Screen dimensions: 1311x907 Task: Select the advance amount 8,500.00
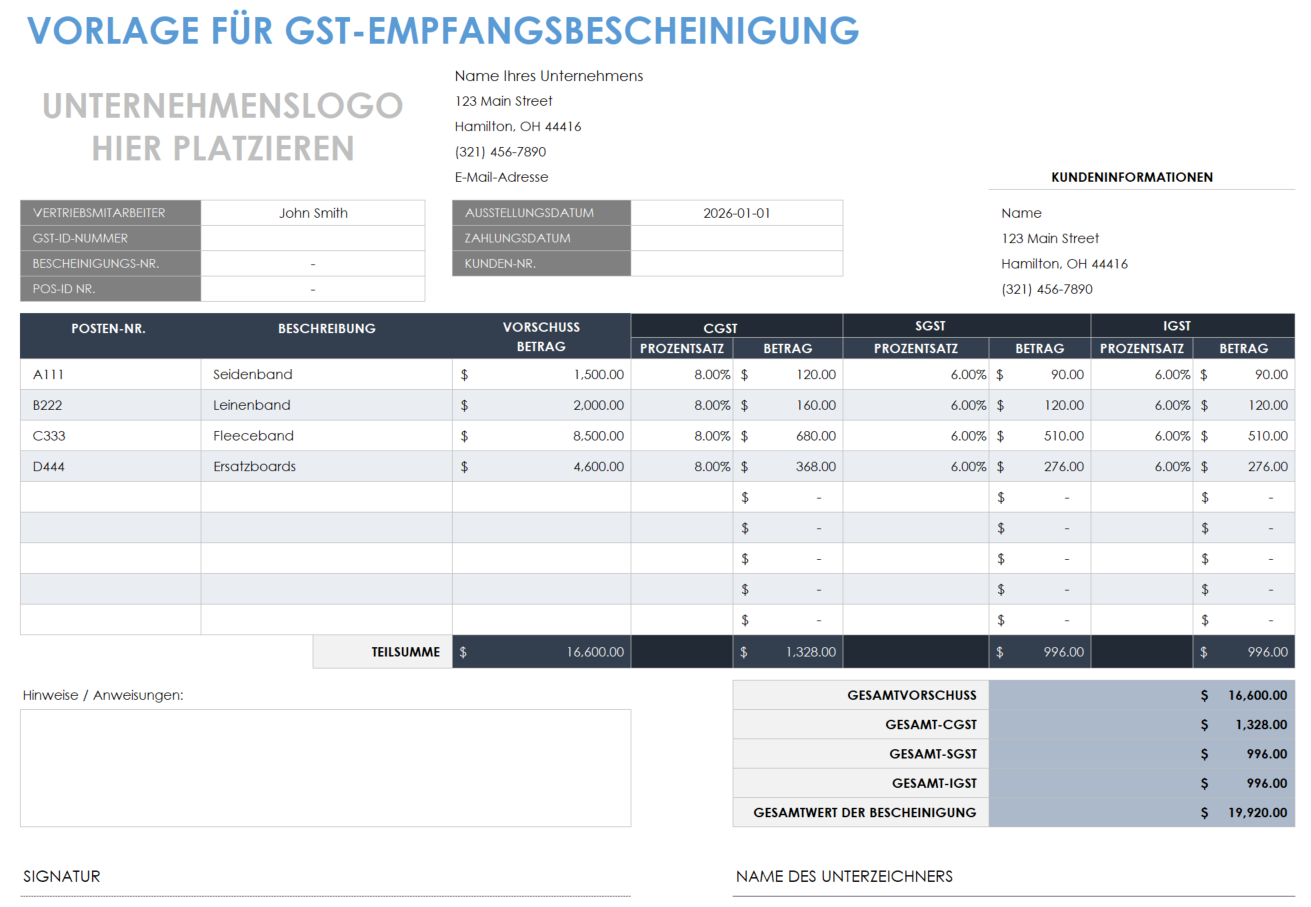(599, 436)
